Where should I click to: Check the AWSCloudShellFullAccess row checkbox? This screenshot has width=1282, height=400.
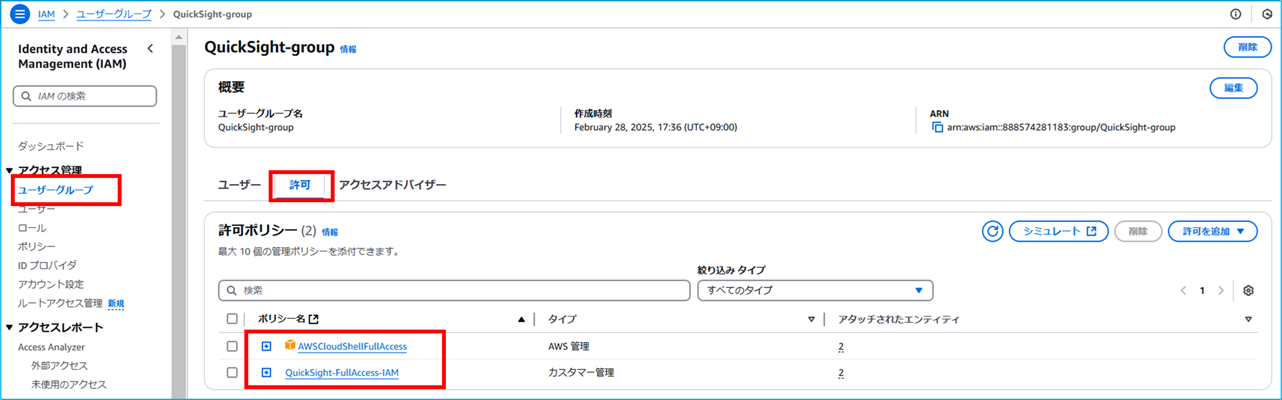point(232,346)
